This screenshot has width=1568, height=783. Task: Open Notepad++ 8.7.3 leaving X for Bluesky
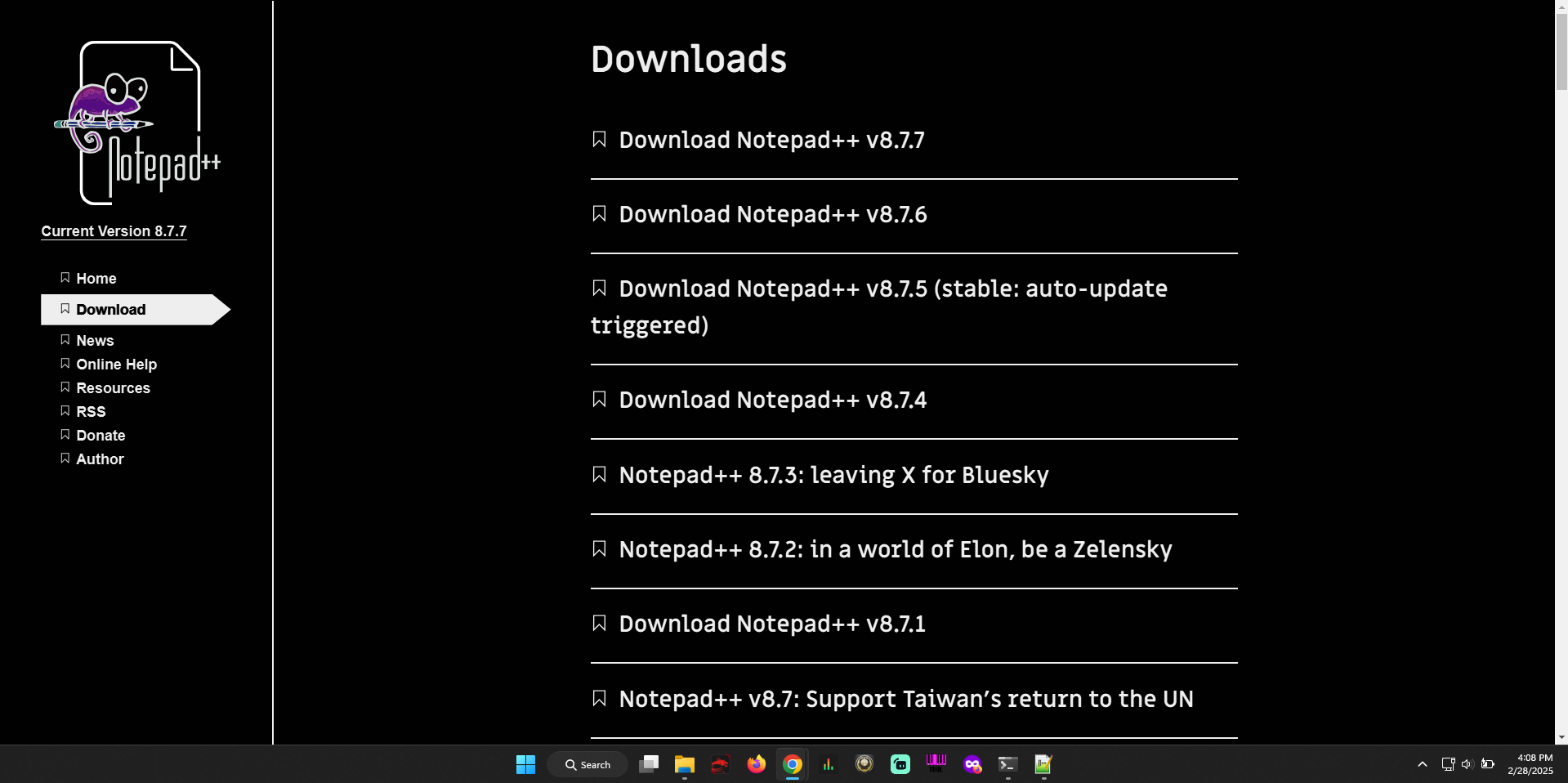833,476
